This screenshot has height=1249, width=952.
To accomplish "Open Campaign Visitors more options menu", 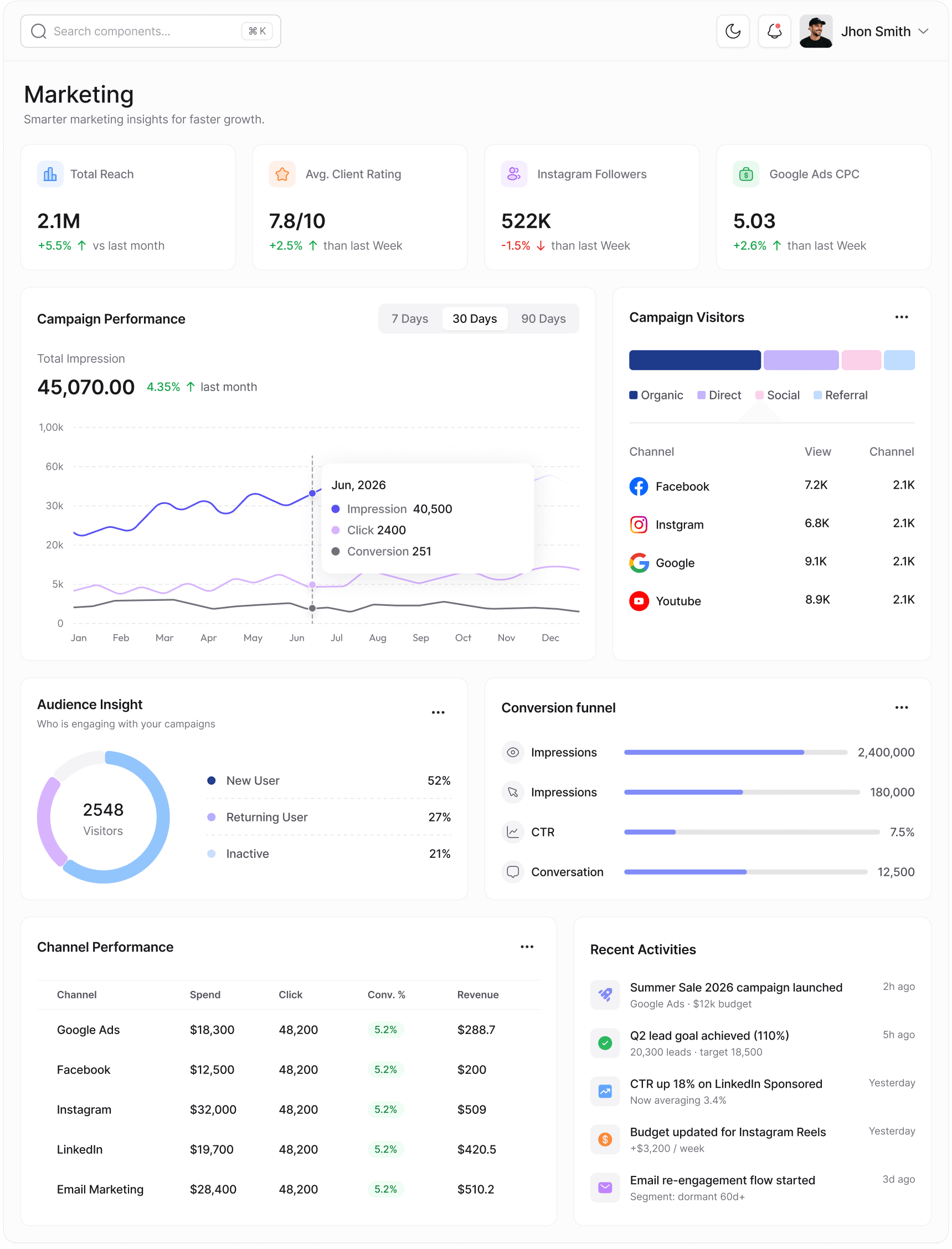I will (902, 317).
